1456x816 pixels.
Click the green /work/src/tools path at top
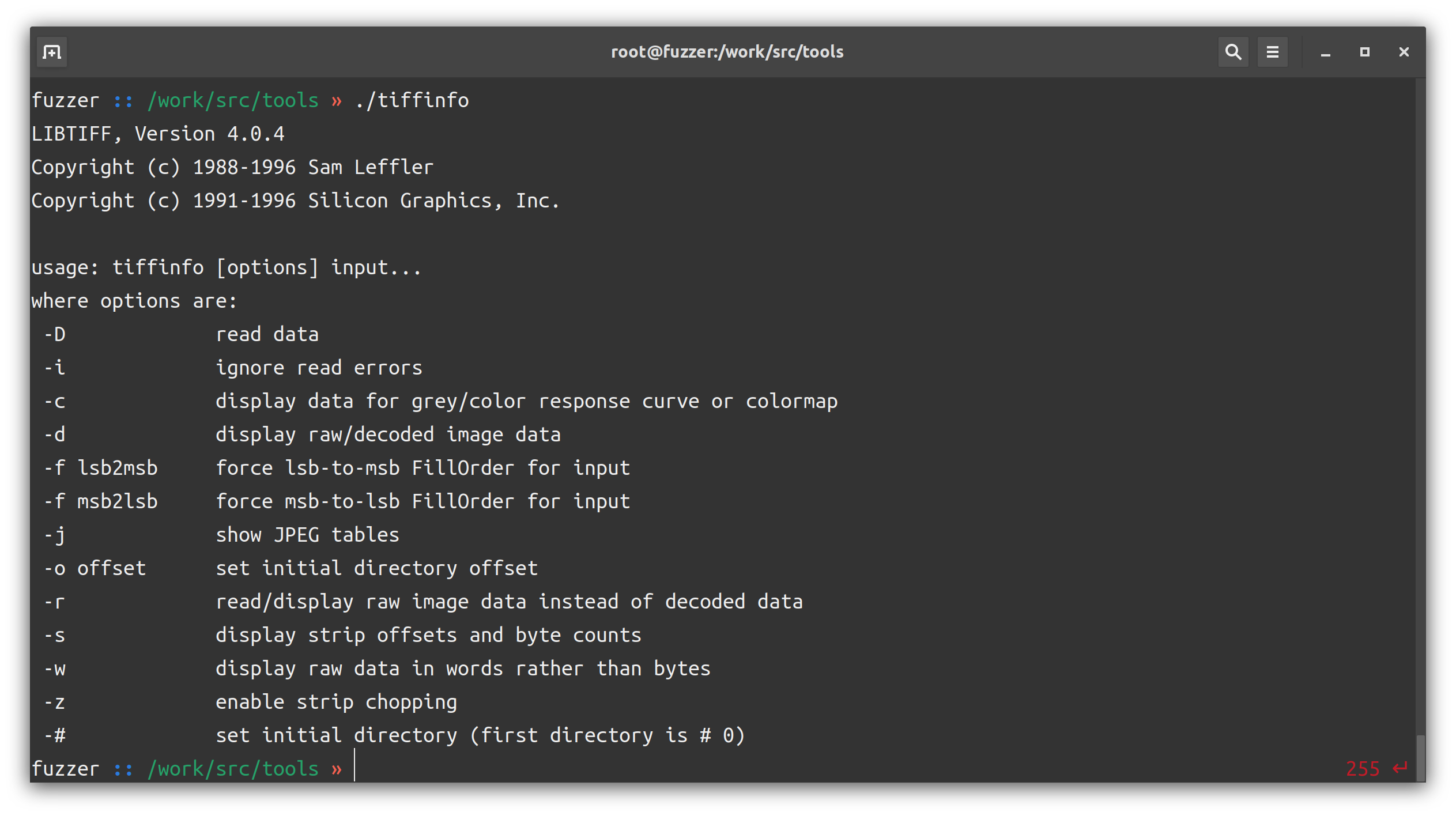pyautogui.click(x=233, y=100)
